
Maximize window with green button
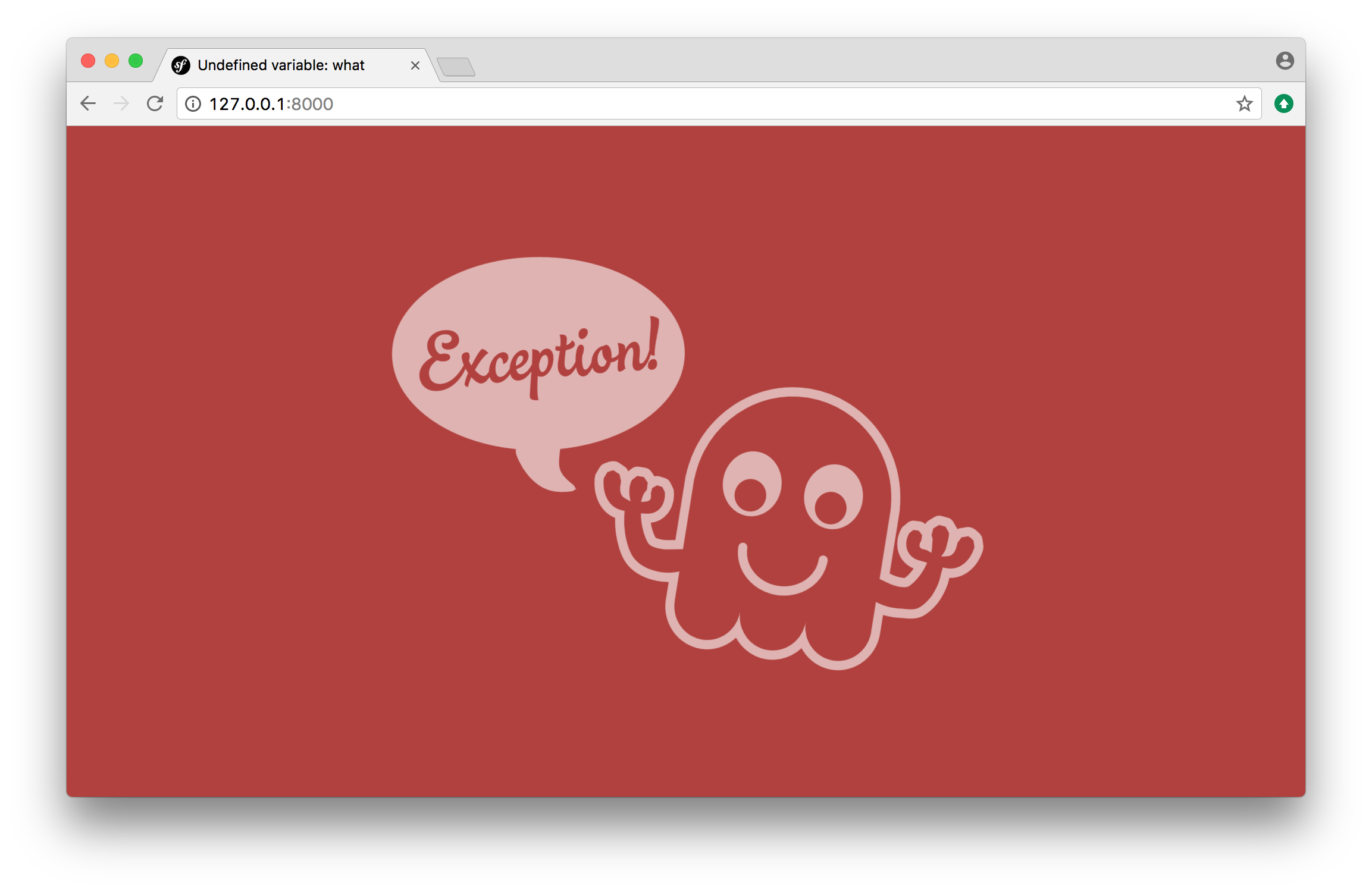click(x=136, y=61)
